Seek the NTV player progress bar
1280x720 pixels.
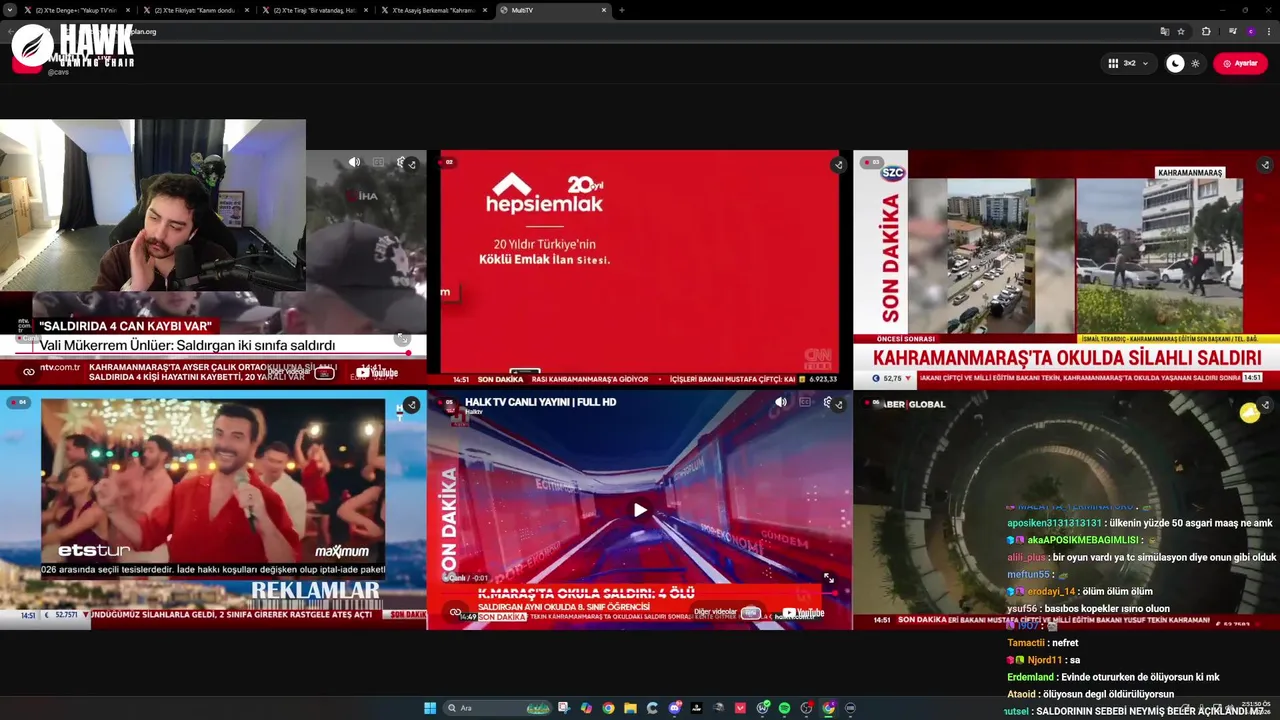point(213,353)
